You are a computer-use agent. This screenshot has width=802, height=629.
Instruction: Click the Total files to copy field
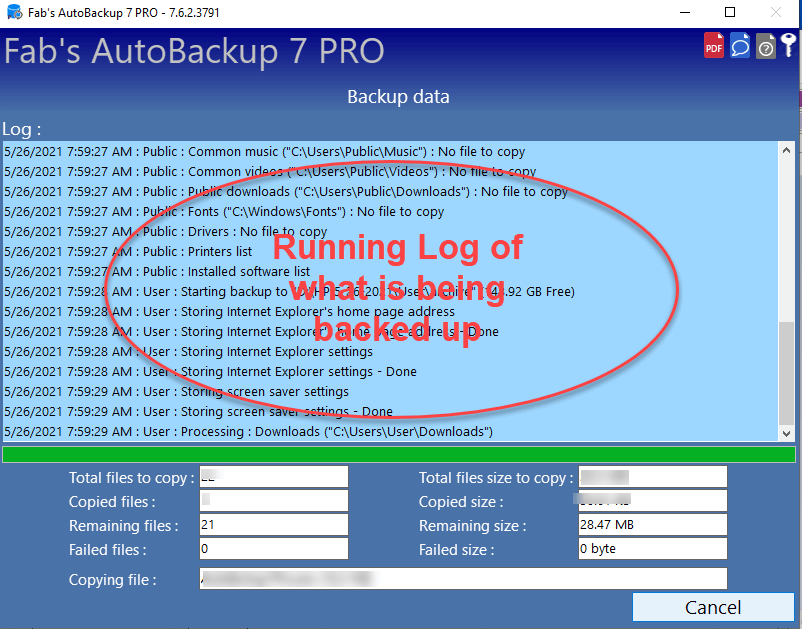(274, 477)
